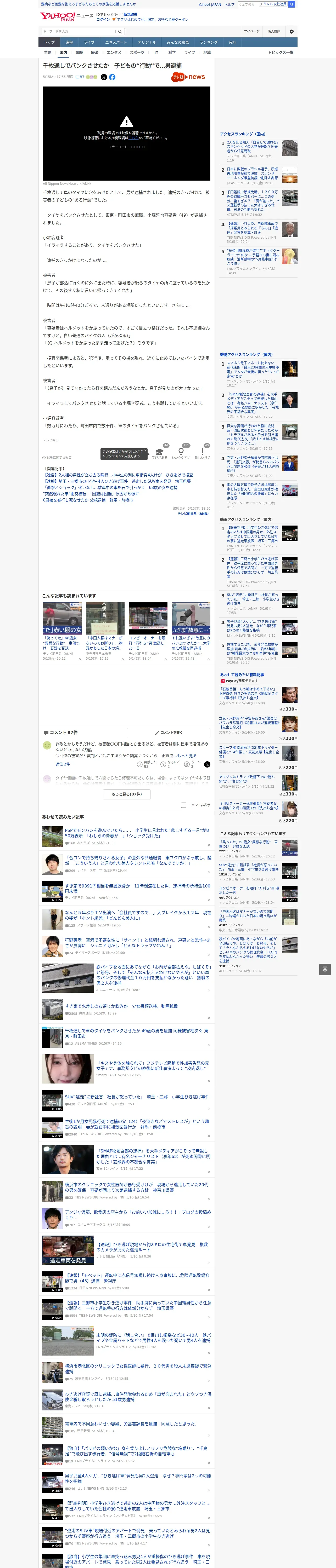This screenshot has height=1568, width=336.
Task: Select the エンタメ category tab
Action: click(x=114, y=53)
